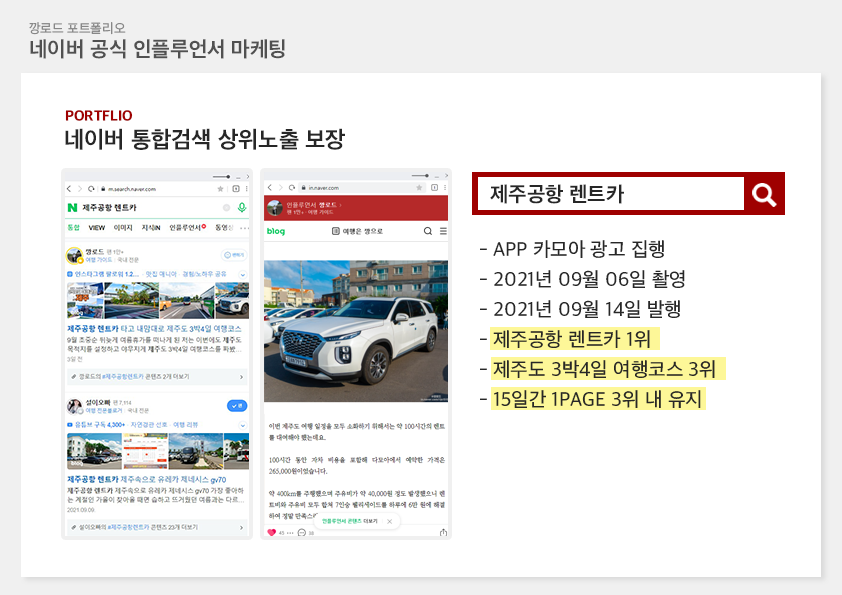
Task: Click the red magnifier search button
Action: [764, 194]
